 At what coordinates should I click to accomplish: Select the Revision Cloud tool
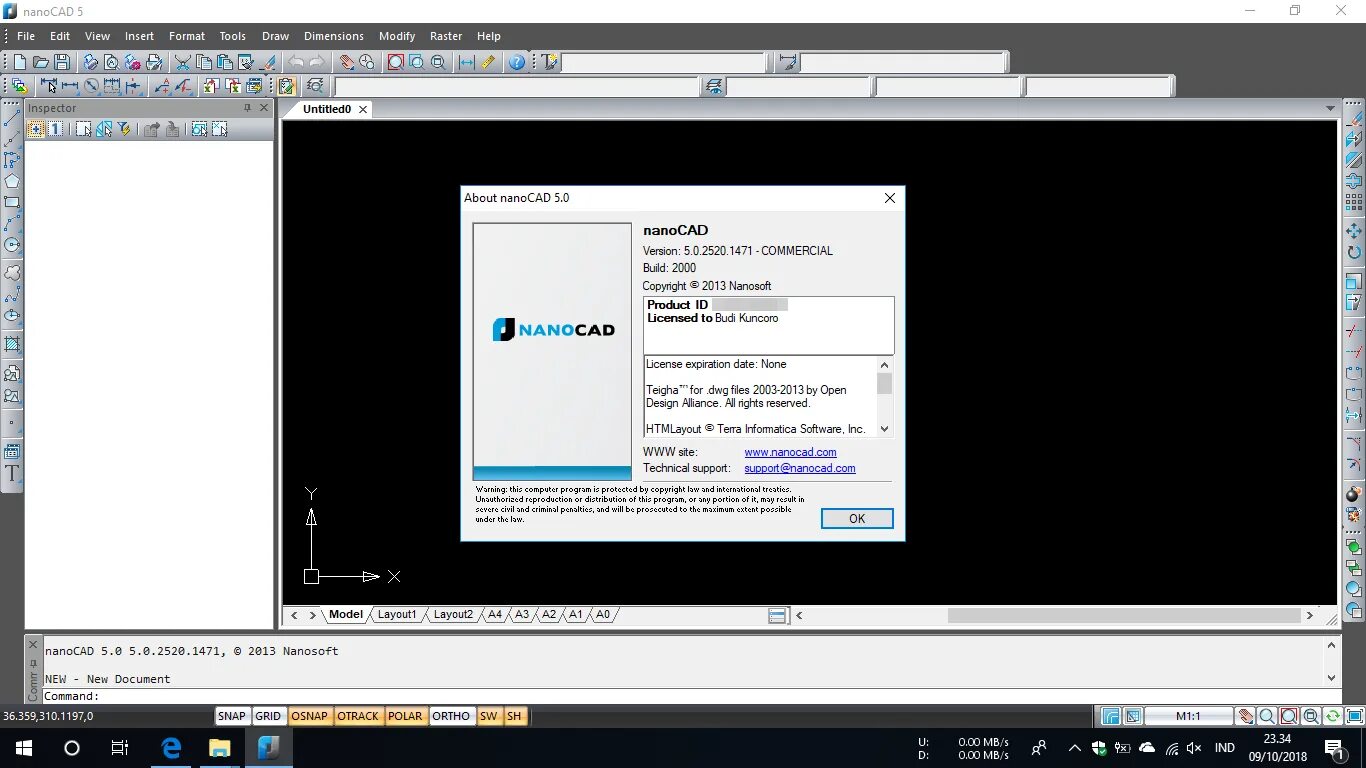tap(12, 272)
